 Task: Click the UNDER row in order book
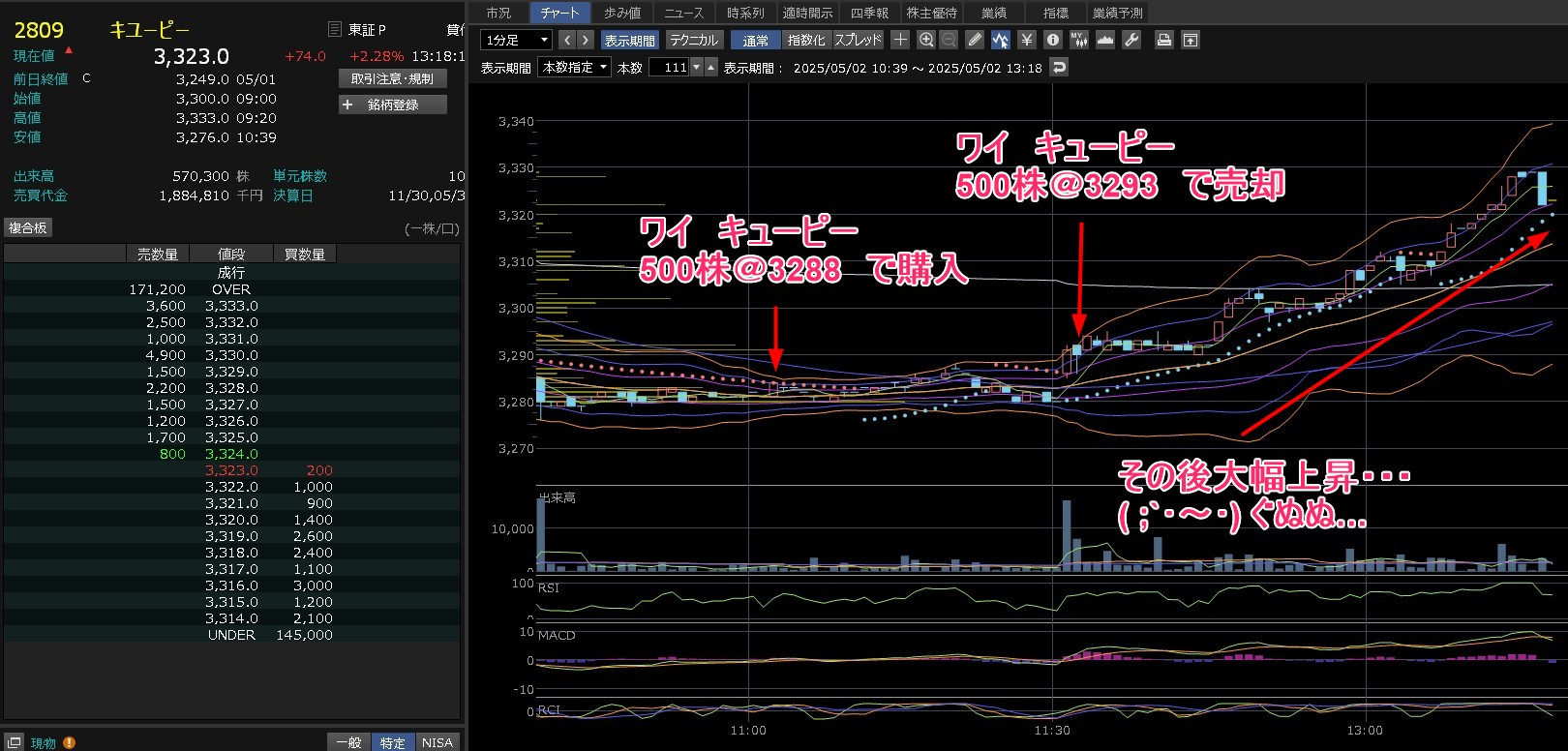231,635
